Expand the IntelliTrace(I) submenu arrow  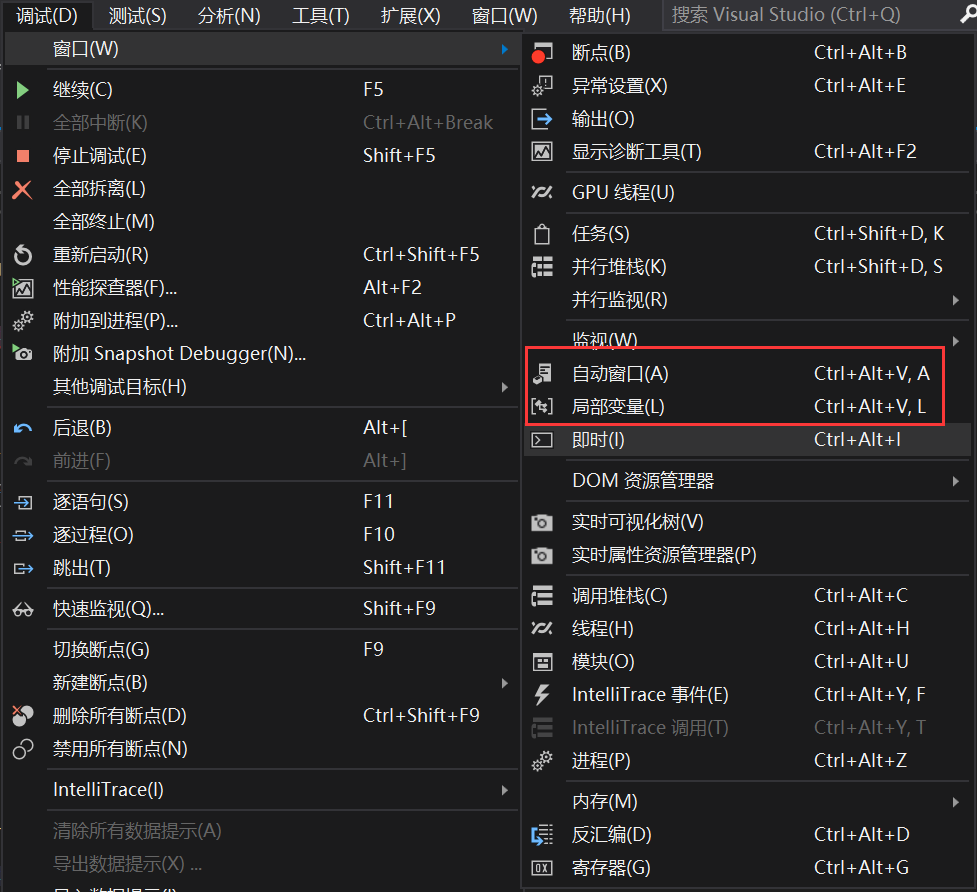tap(505, 790)
